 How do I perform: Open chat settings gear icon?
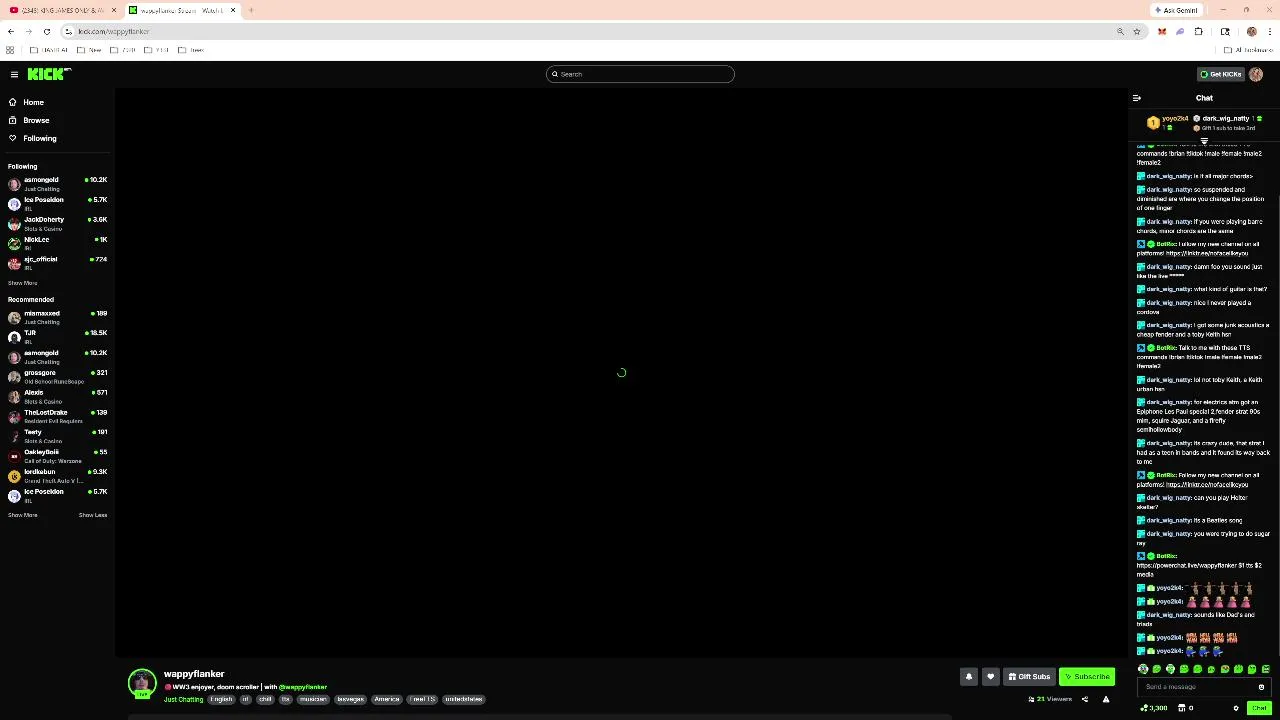[x=1236, y=708]
